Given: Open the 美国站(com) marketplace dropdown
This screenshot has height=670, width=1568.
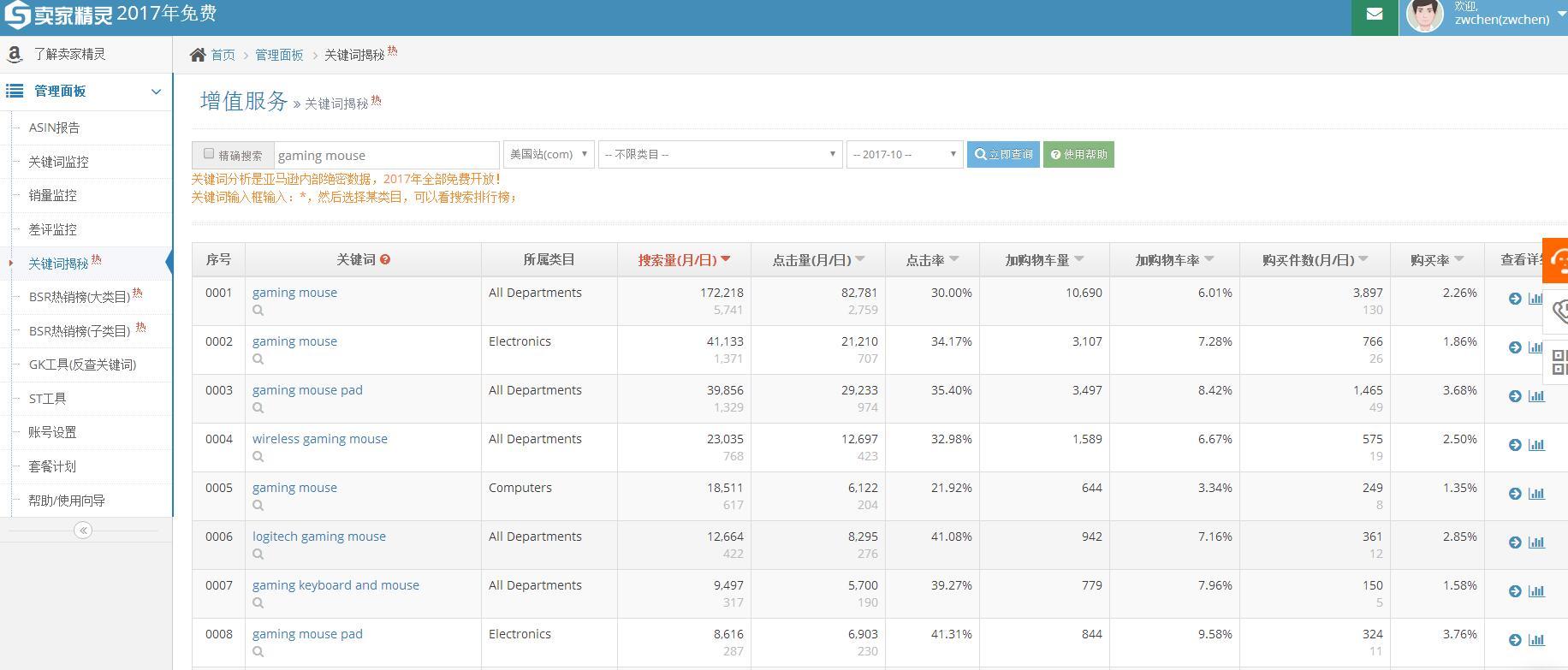Looking at the screenshot, I should point(549,154).
